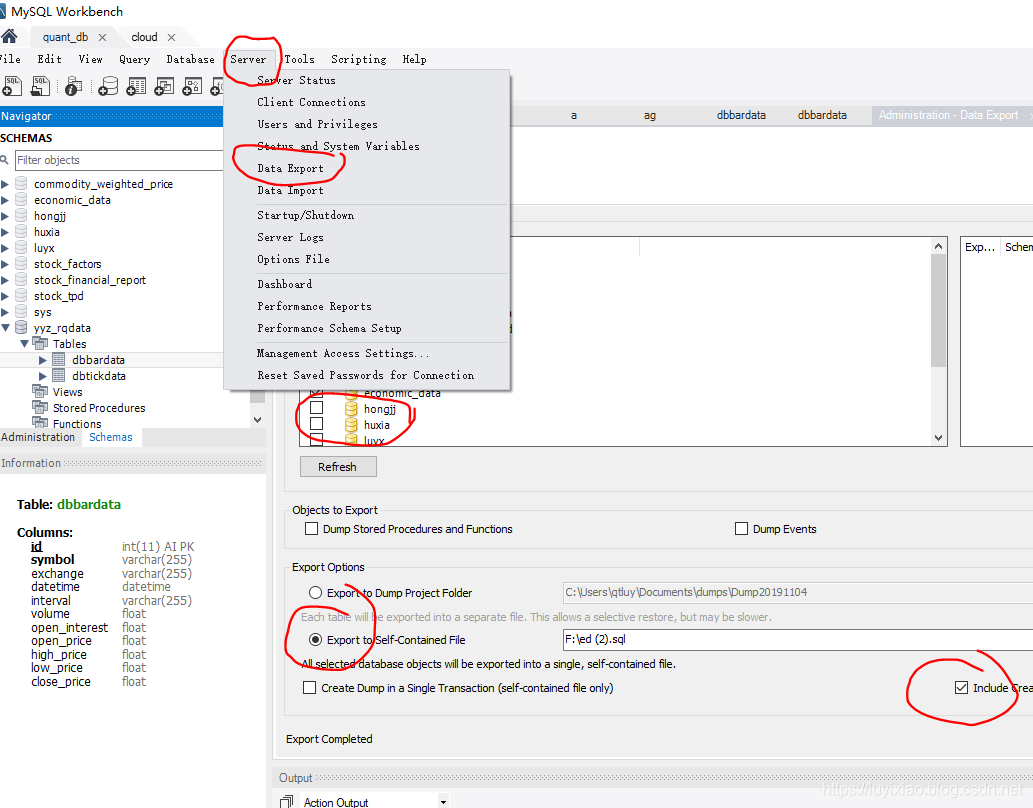Click the dbbardata table icon
The height and width of the screenshot is (808, 1033).
(x=59, y=360)
